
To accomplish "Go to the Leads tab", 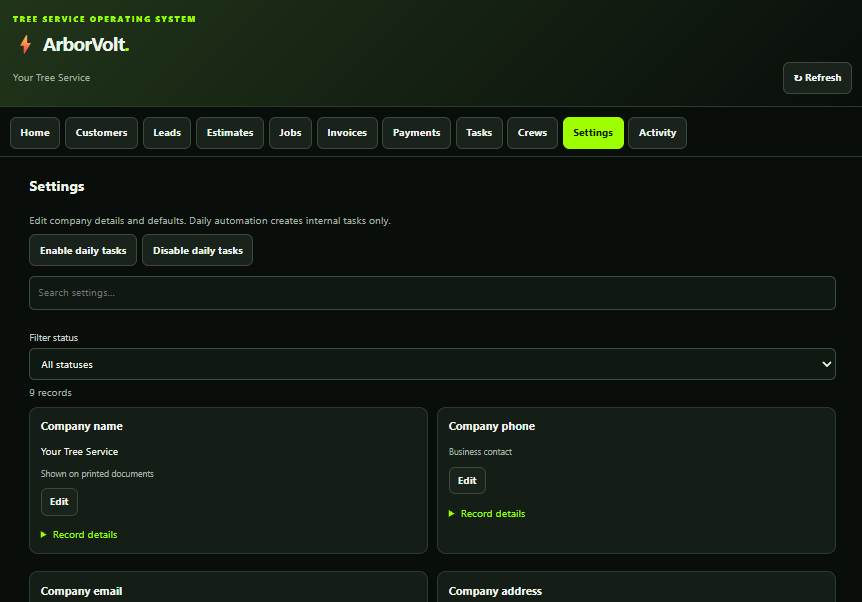I will click(x=167, y=133).
